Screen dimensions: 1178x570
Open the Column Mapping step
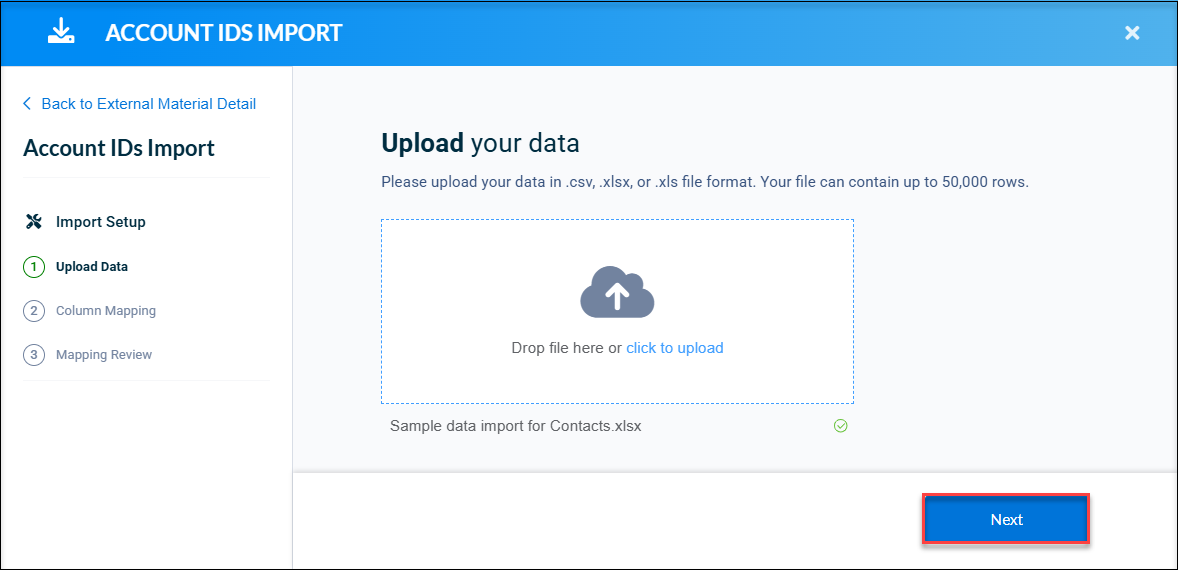pyautogui.click(x=106, y=310)
